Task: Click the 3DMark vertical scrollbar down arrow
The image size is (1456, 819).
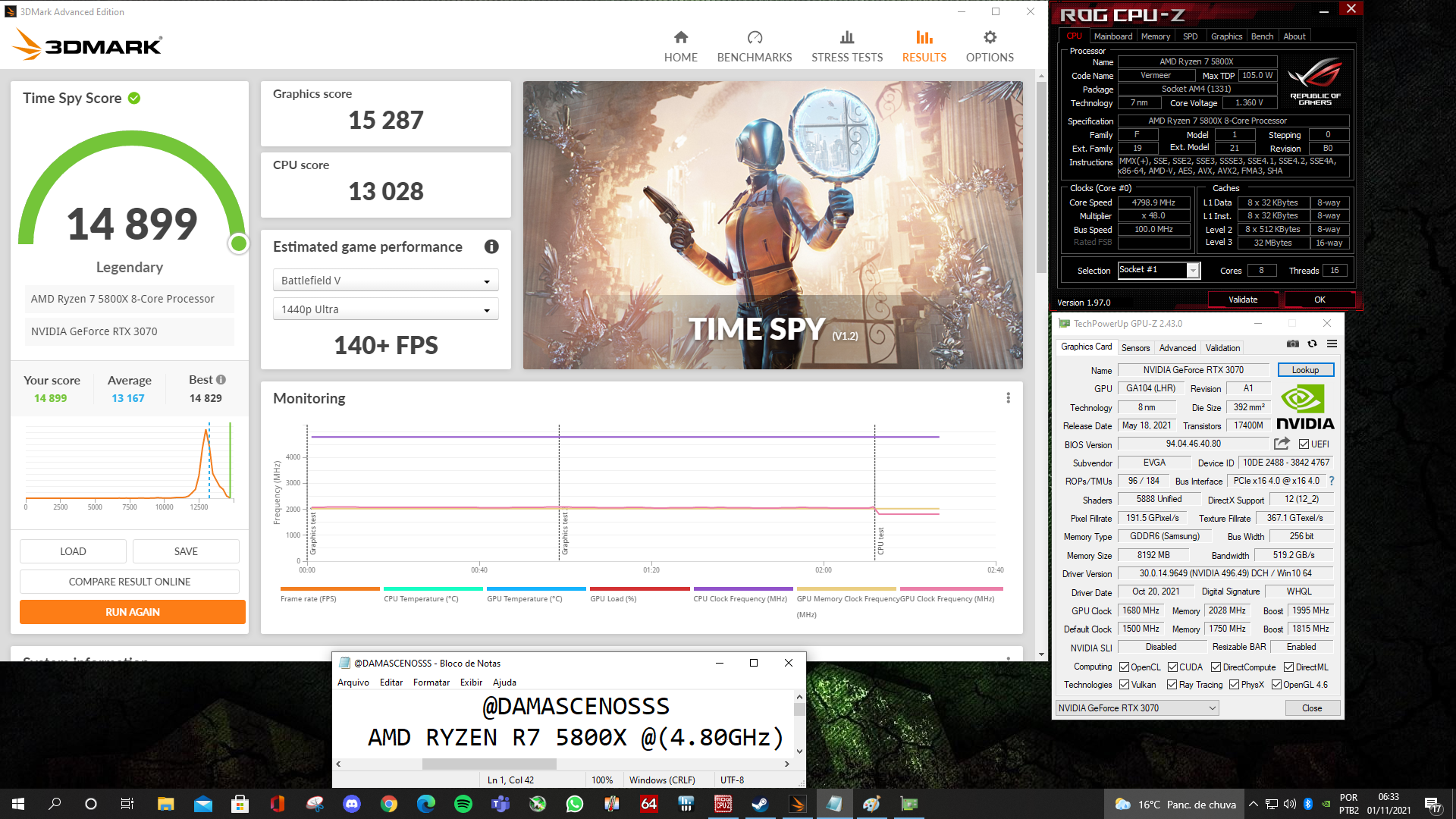Action: pos(1041,654)
